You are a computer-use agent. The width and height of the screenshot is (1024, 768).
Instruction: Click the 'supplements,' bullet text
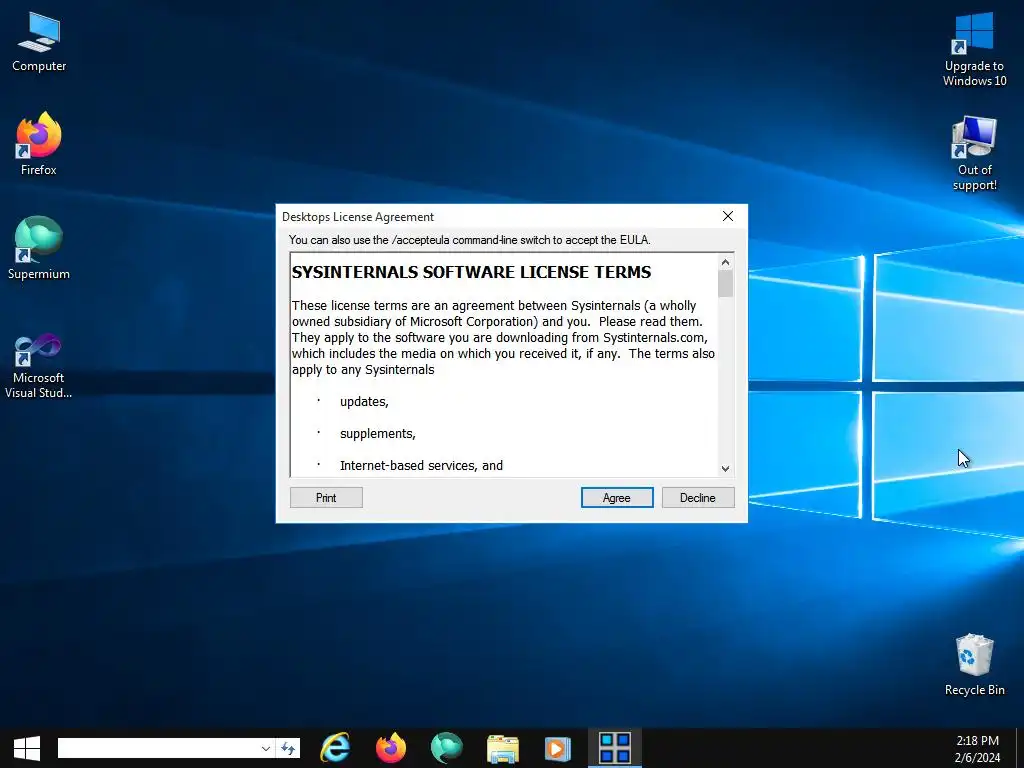coord(377,434)
